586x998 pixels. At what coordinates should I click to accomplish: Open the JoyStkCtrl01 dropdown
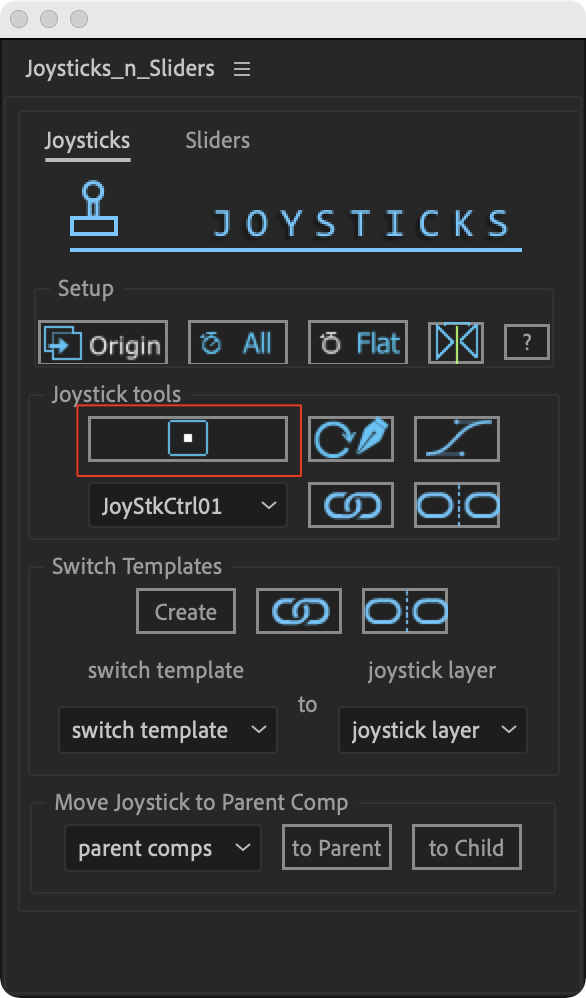tap(188, 505)
